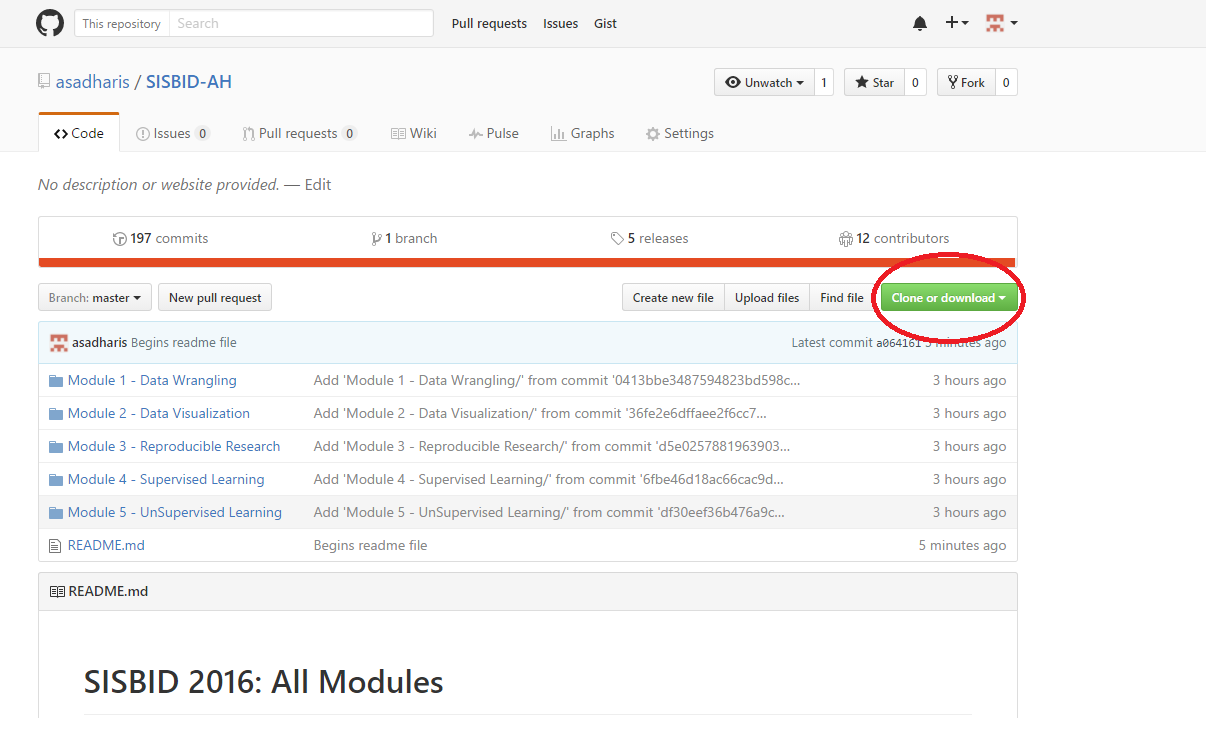Click the language bar under repo stats
Image resolution: width=1206 pixels, height=748 pixels.
point(527,263)
